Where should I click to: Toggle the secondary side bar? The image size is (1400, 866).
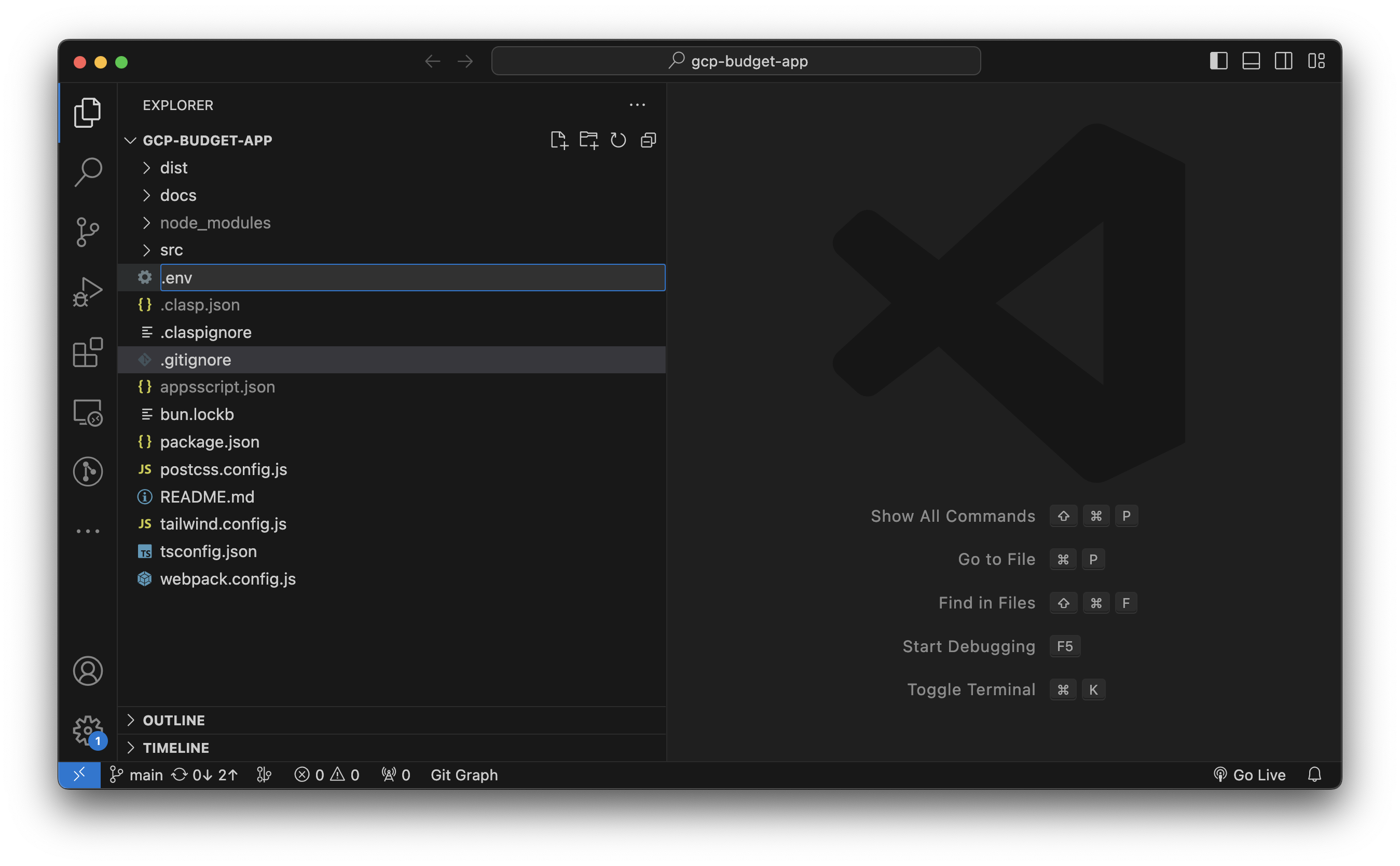(x=1283, y=61)
